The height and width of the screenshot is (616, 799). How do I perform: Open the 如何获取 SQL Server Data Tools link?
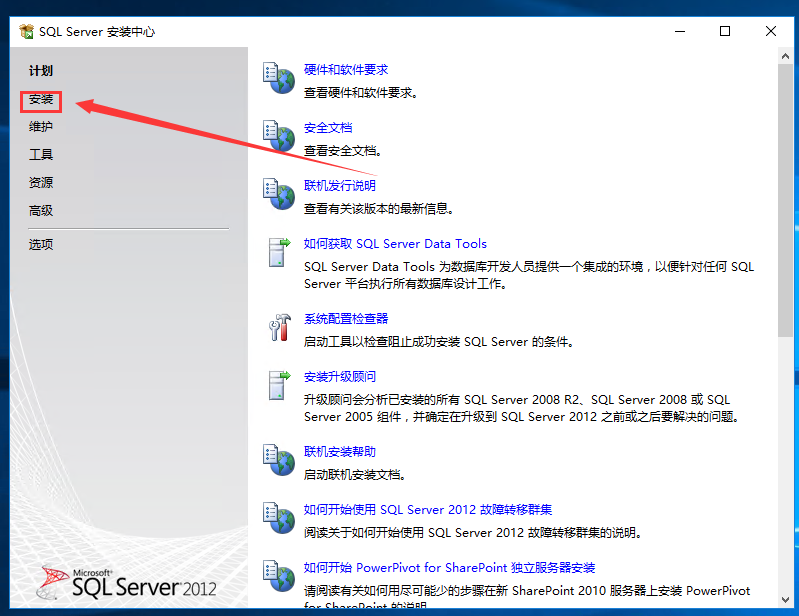coord(395,244)
